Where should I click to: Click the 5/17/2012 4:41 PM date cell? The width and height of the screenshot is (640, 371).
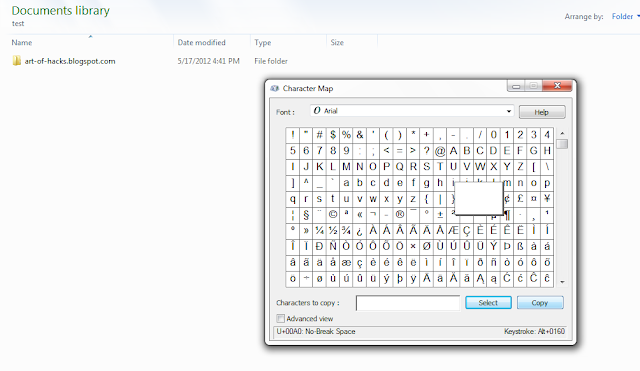click(208, 61)
